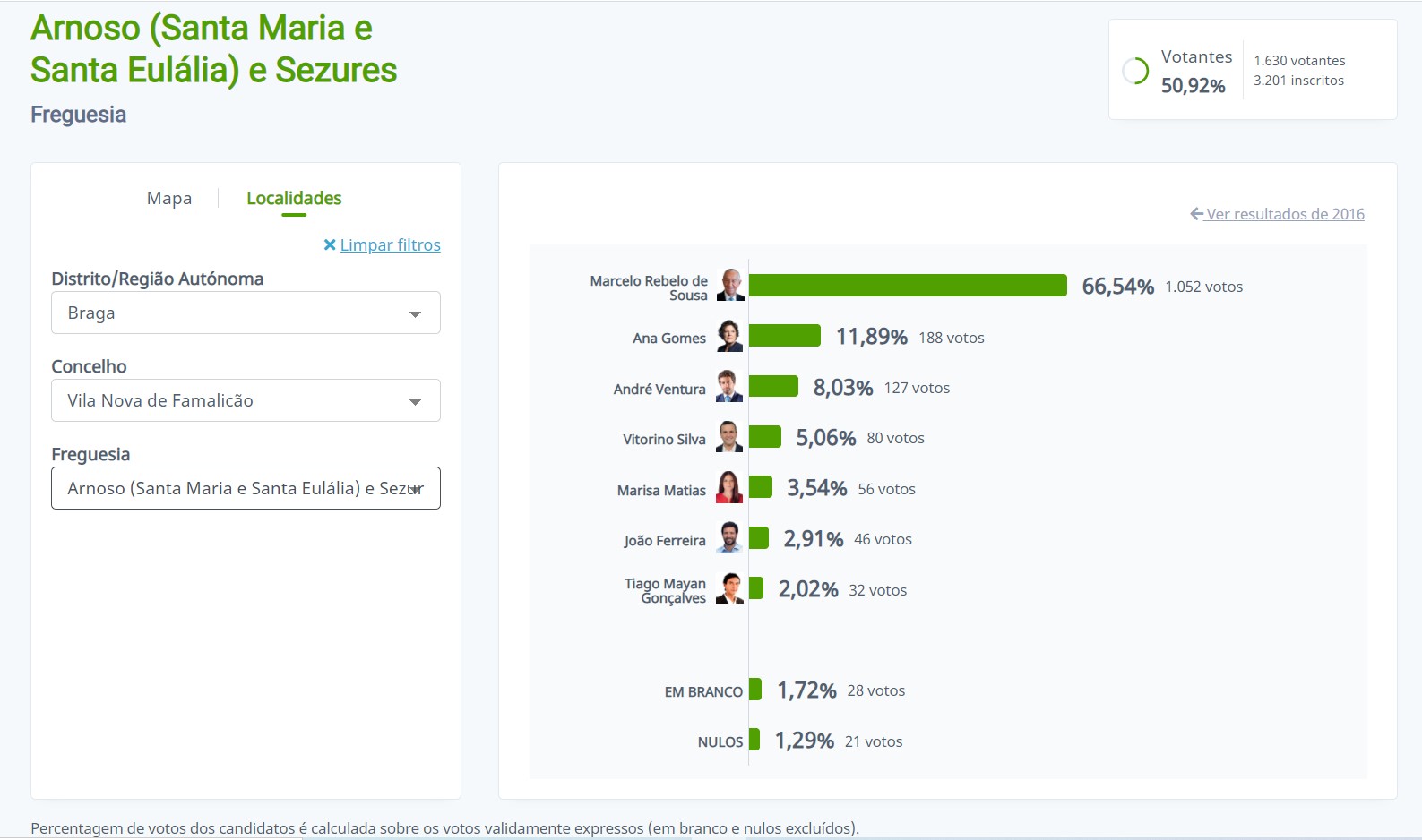Click the EM BRANCO votes bar

point(755,690)
